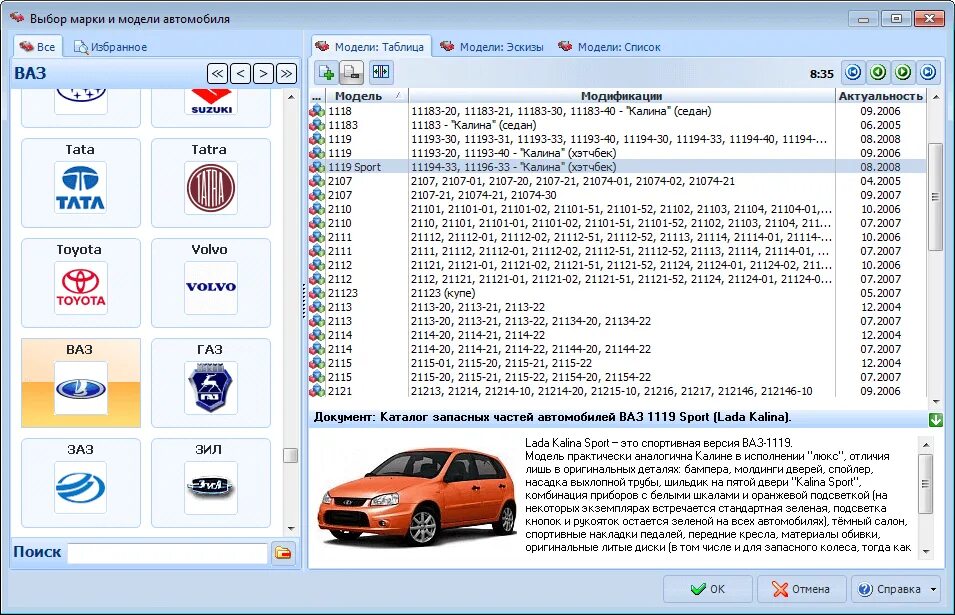Open the print icon in the models toolbar
This screenshot has width=955, height=615.
[350, 73]
